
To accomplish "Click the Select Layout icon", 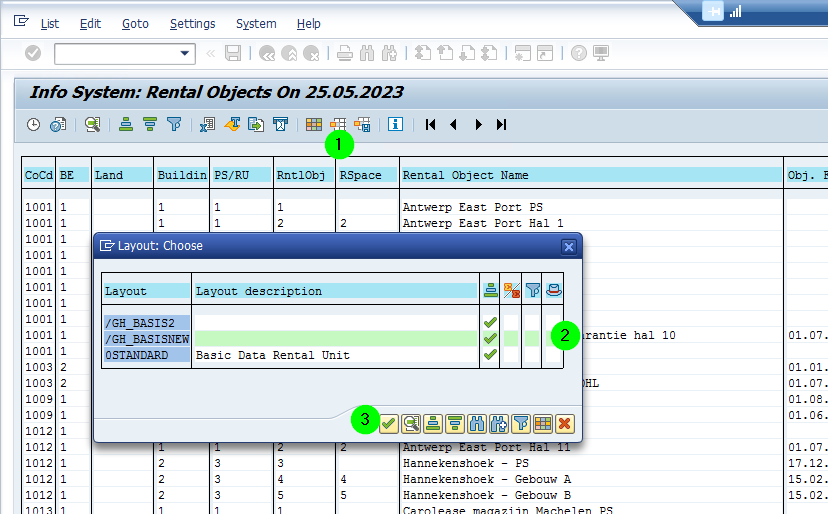I will click(338, 125).
